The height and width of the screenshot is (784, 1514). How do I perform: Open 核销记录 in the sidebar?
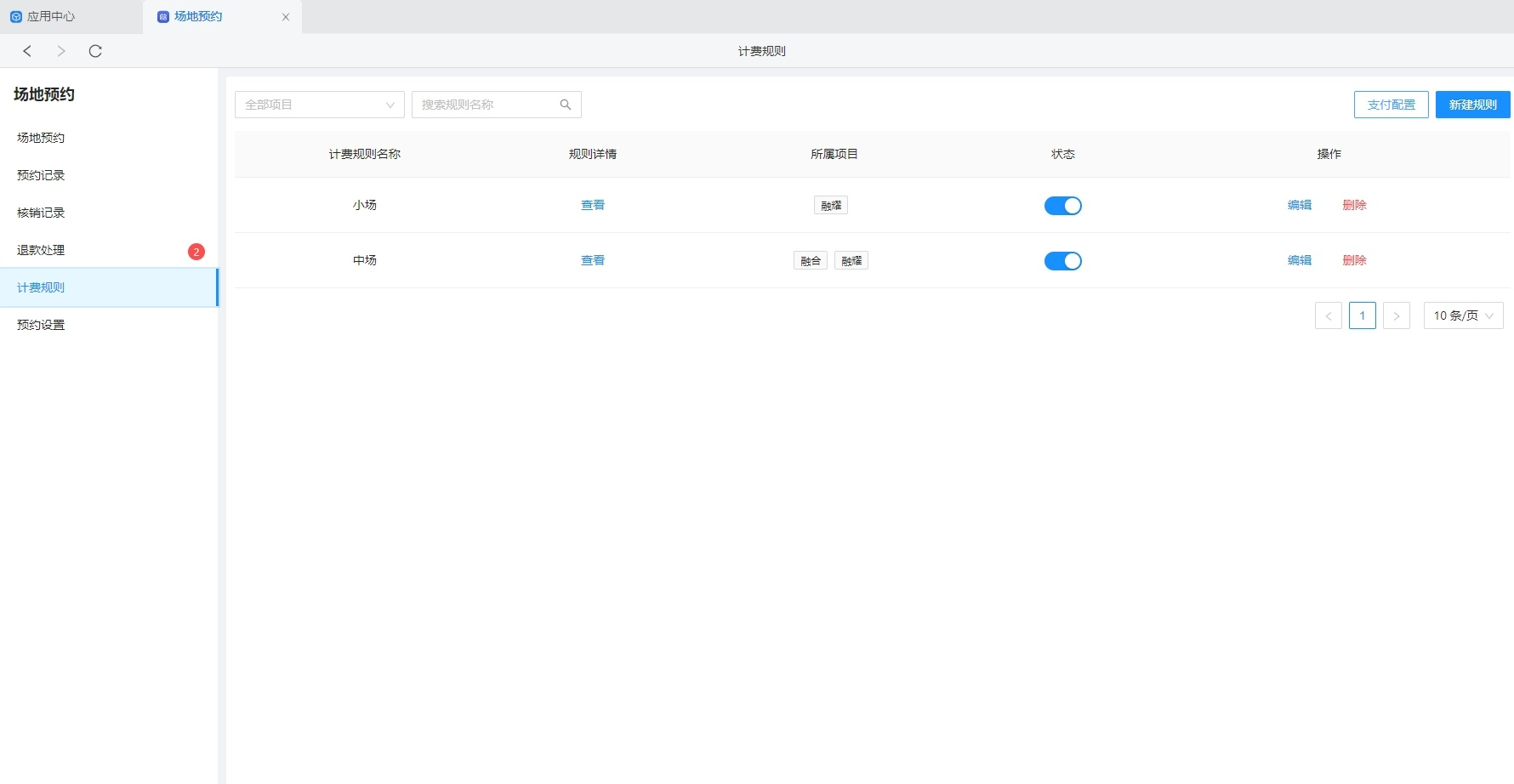(x=109, y=213)
